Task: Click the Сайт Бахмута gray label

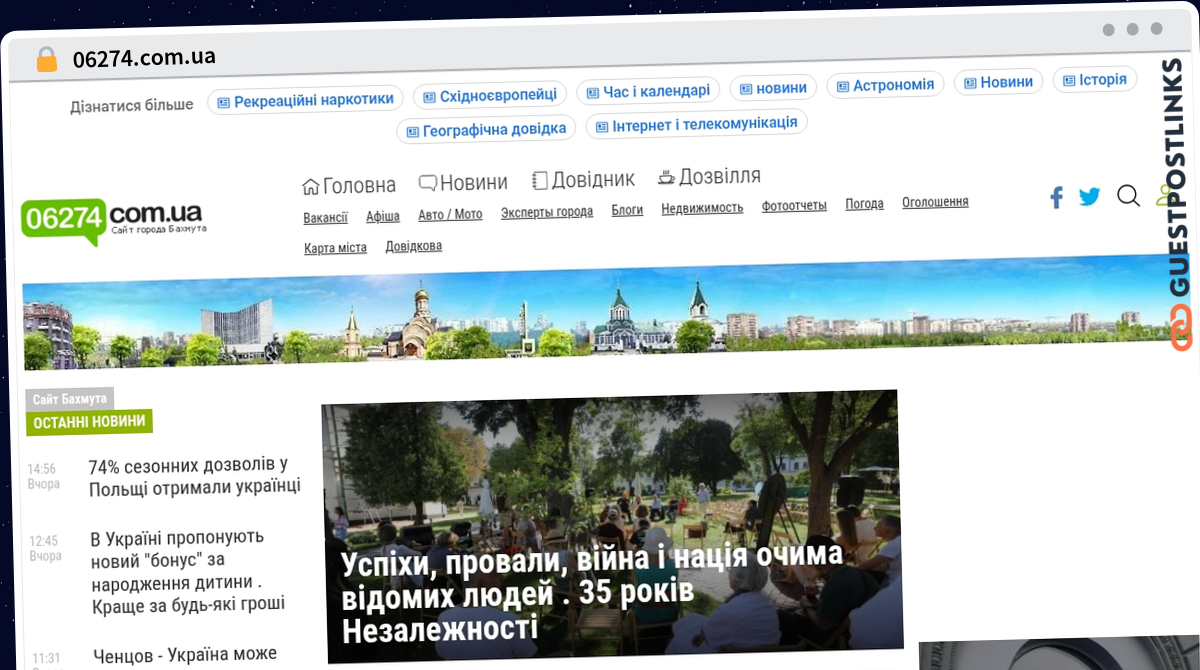Action: click(69, 399)
